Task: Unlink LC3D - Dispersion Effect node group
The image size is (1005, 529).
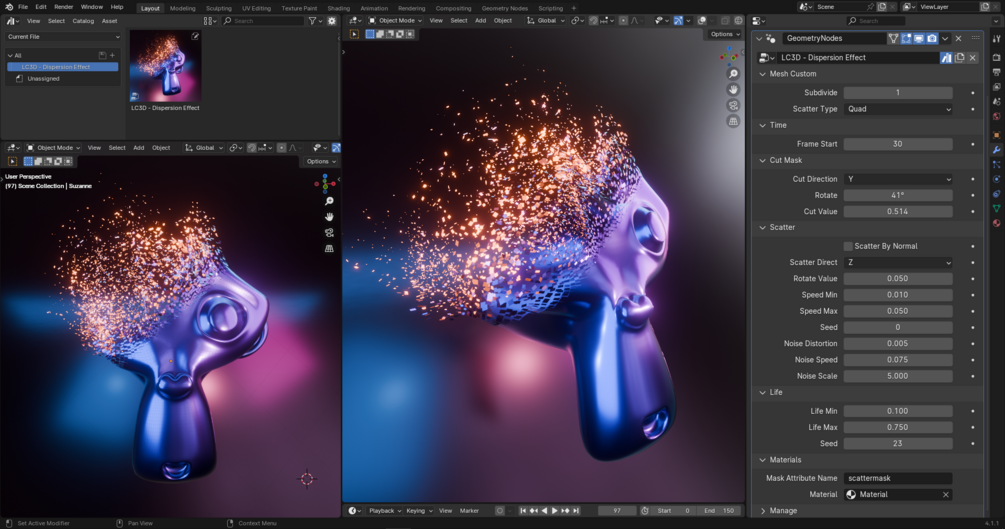Action: [972, 58]
